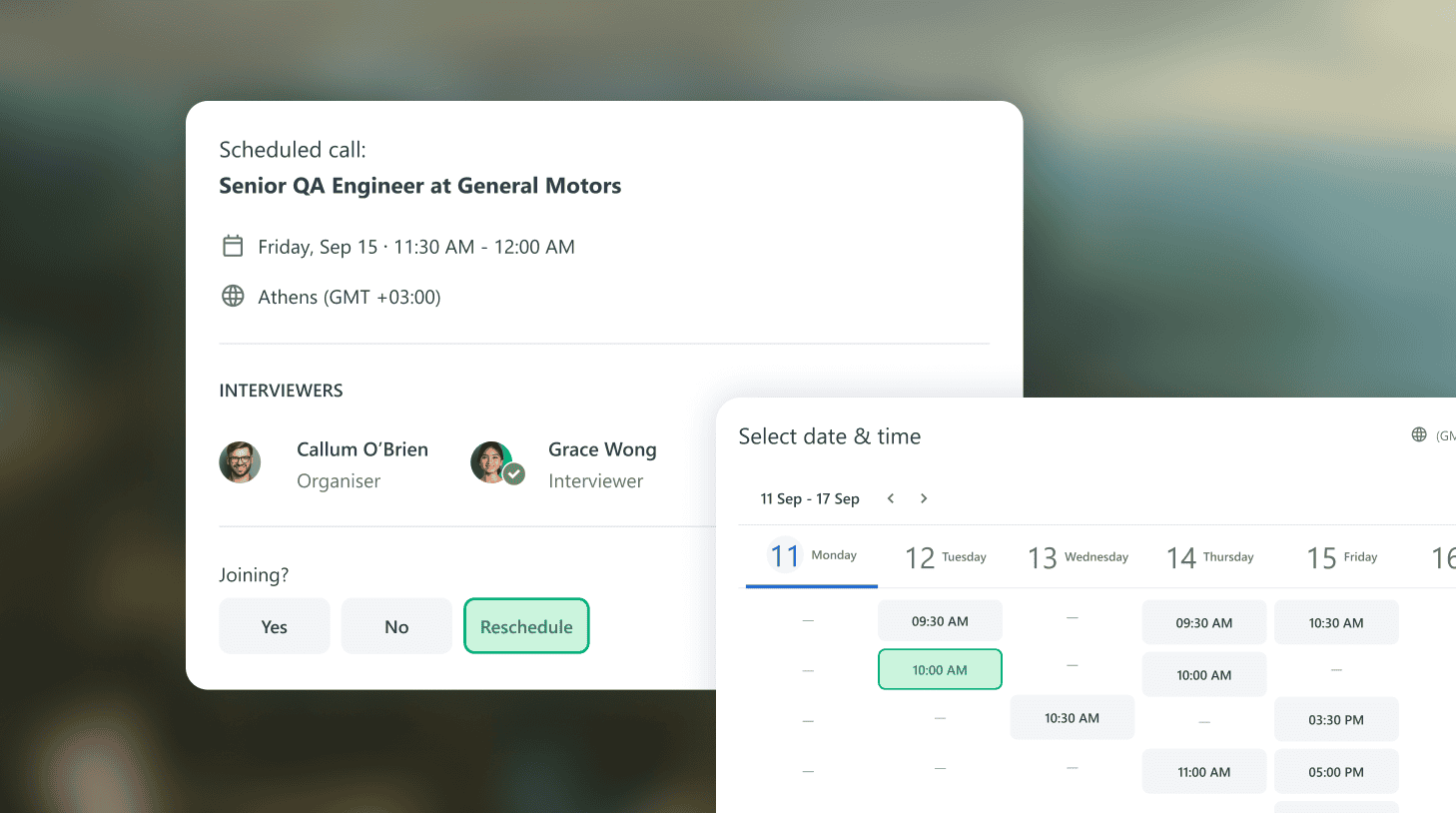The image size is (1456, 813).
Task: Click the green checkmark badge on Grace's avatar
Action: (514, 473)
